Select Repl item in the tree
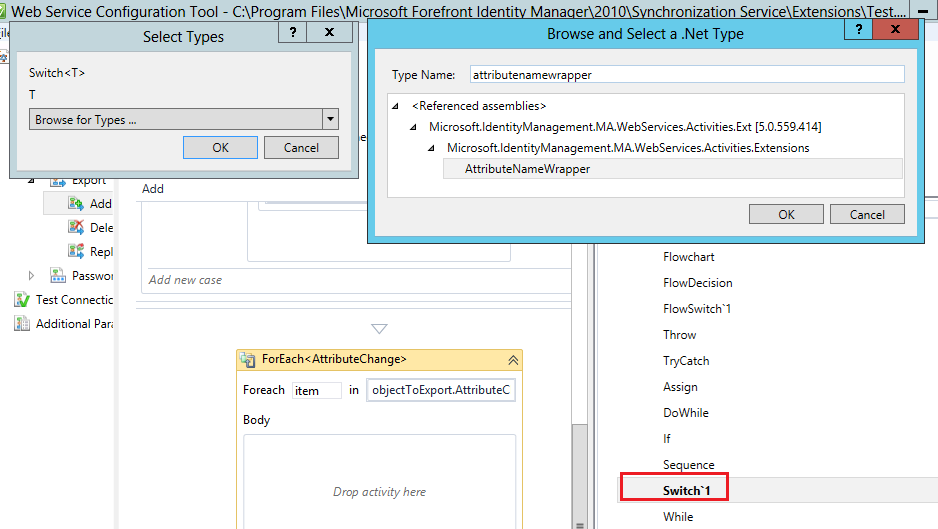938x529 pixels. (x=101, y=251)
